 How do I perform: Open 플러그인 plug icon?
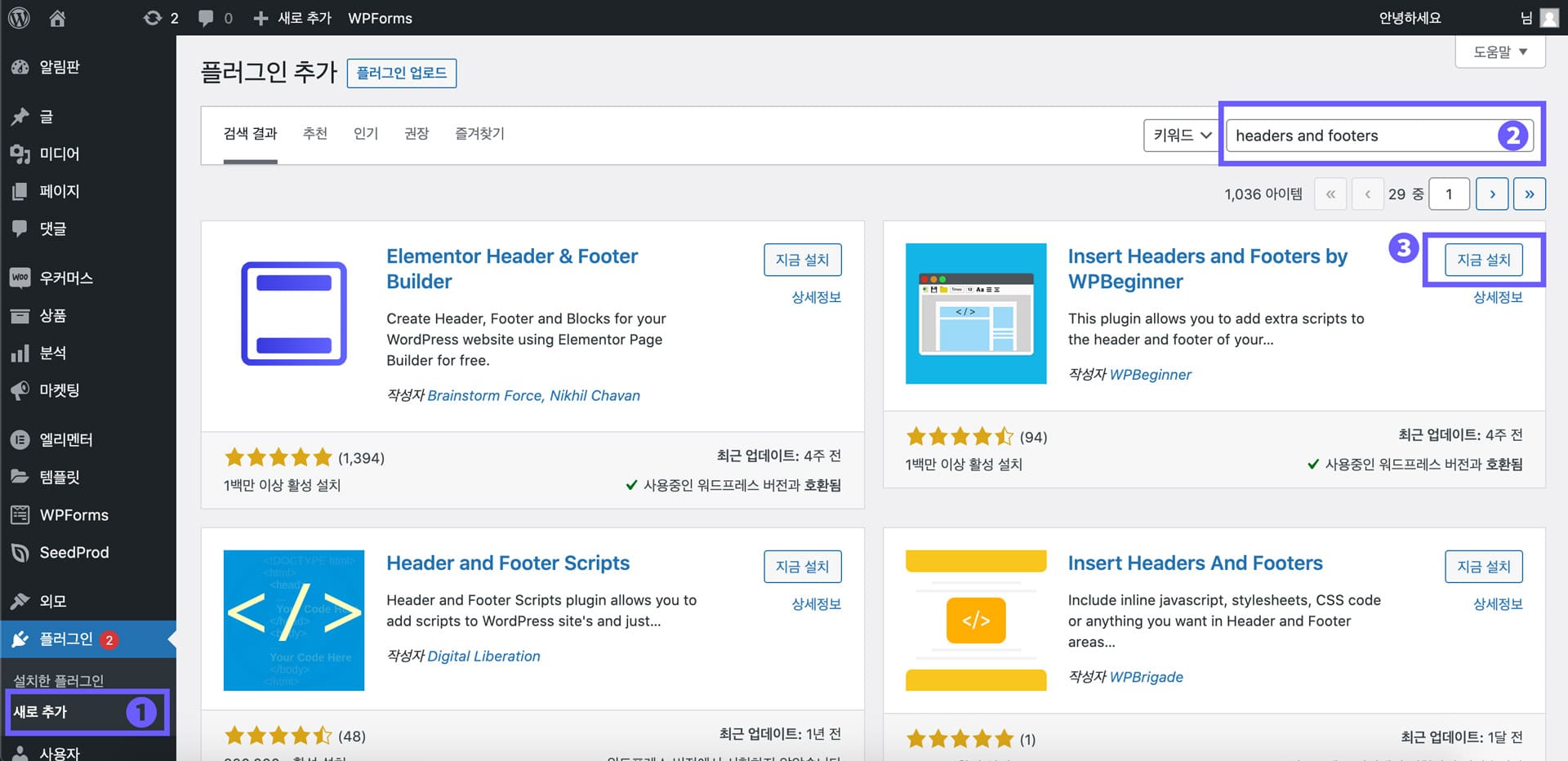[20, 639]
